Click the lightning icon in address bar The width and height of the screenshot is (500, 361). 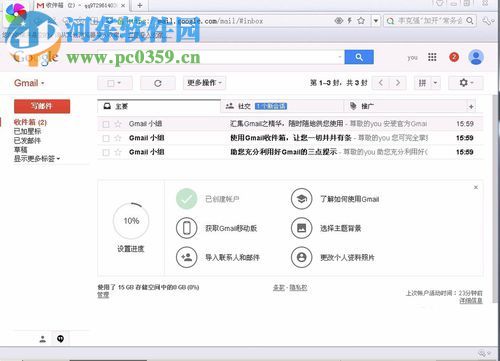click(x=350, y=21)
